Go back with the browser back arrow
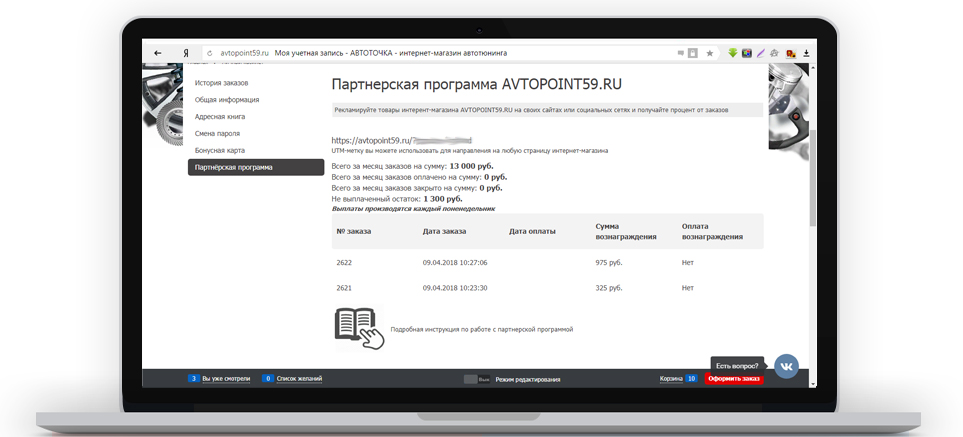Viewport: 963px width, 437px height. [158, 53]
